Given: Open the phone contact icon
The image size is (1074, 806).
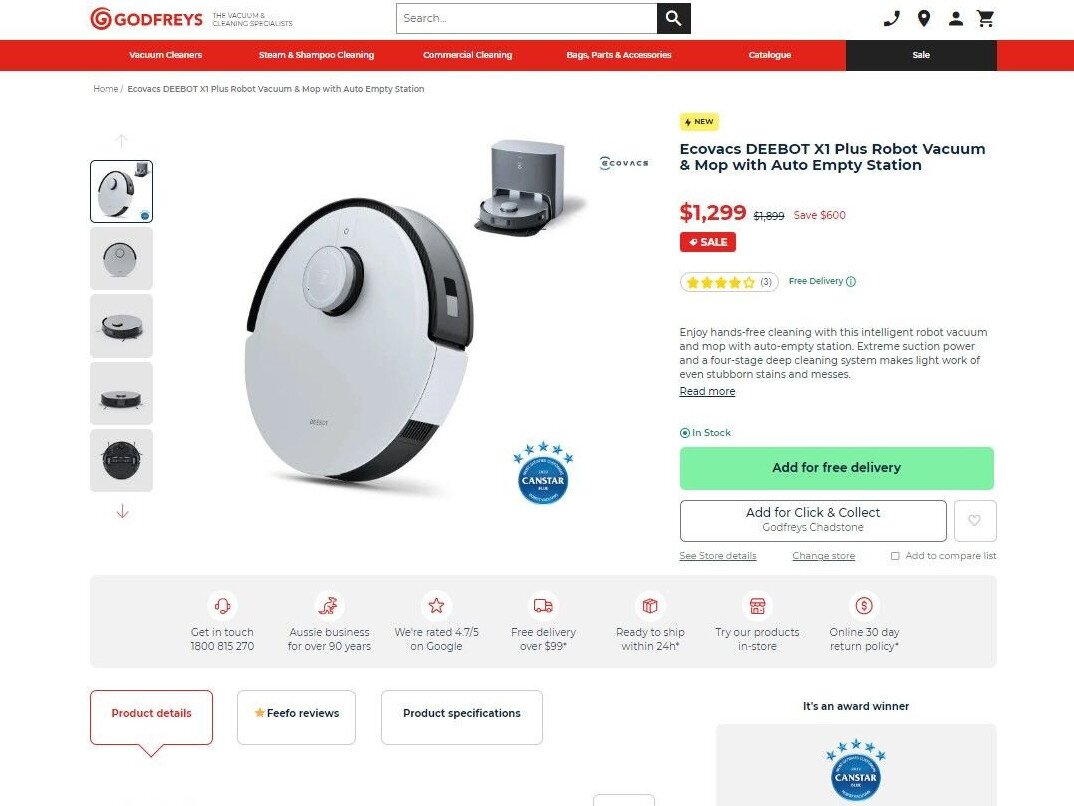Looking at the screenshot, I should point(891,18).
